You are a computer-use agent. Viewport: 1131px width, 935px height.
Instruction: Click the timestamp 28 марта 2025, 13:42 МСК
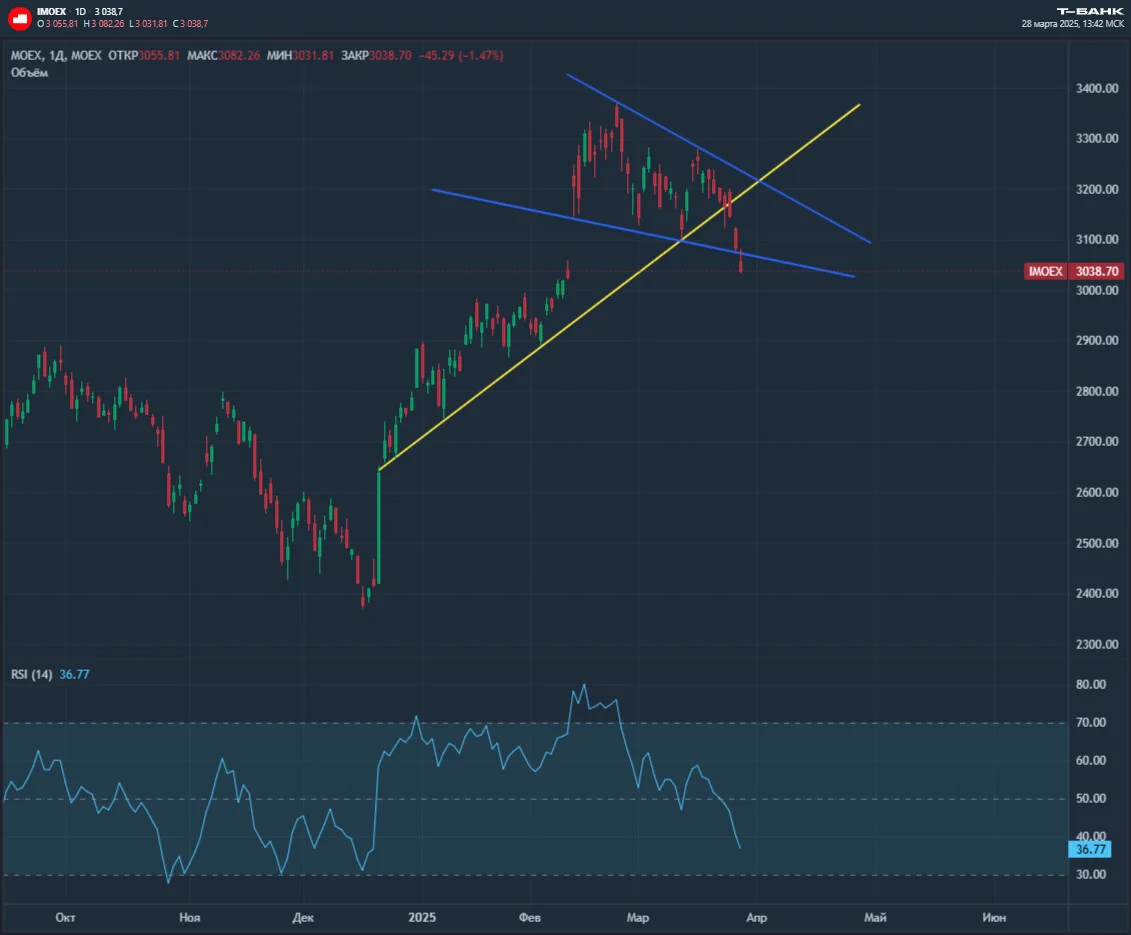click(x=1073, y=24)
